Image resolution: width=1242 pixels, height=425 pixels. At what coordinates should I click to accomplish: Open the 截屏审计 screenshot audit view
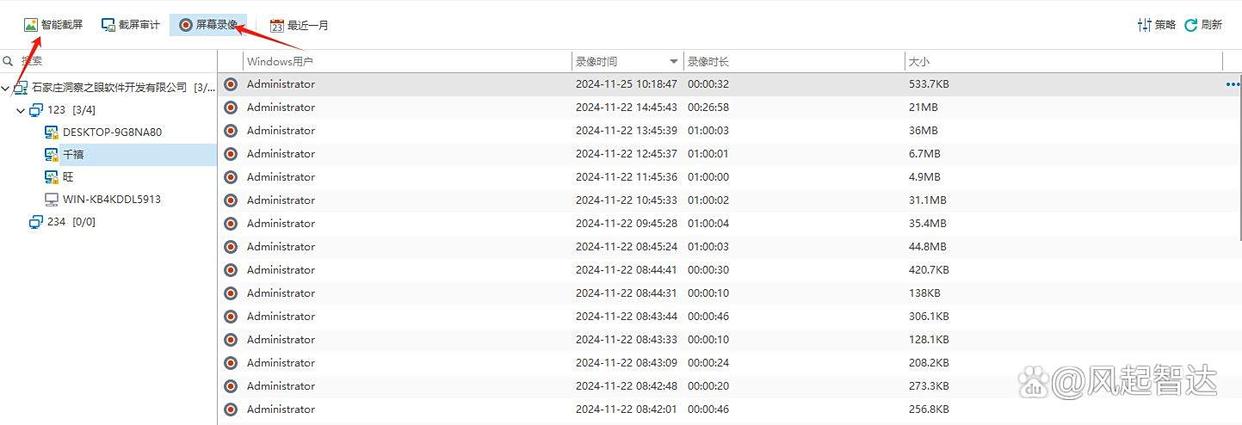pyautogui.click(x=130, y=25)
